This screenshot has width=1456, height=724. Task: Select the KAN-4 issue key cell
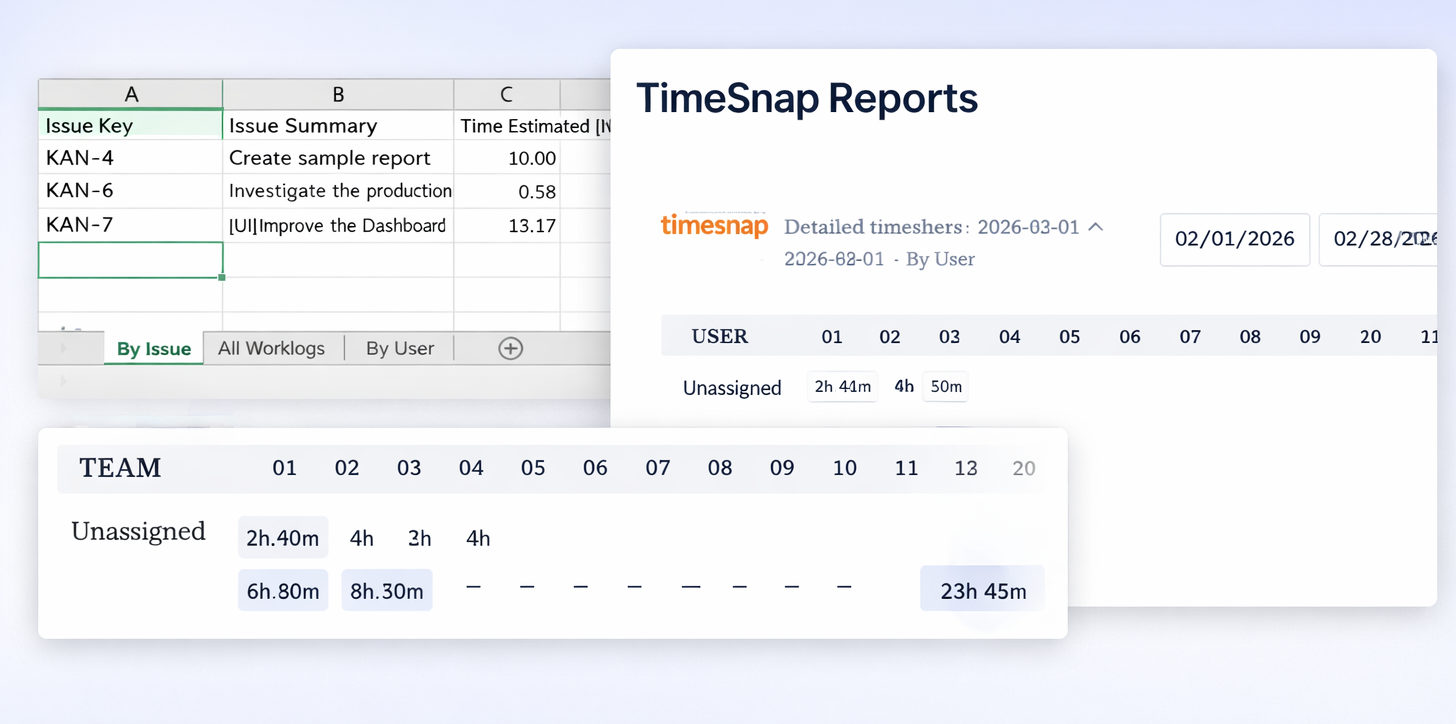point(131,158)
